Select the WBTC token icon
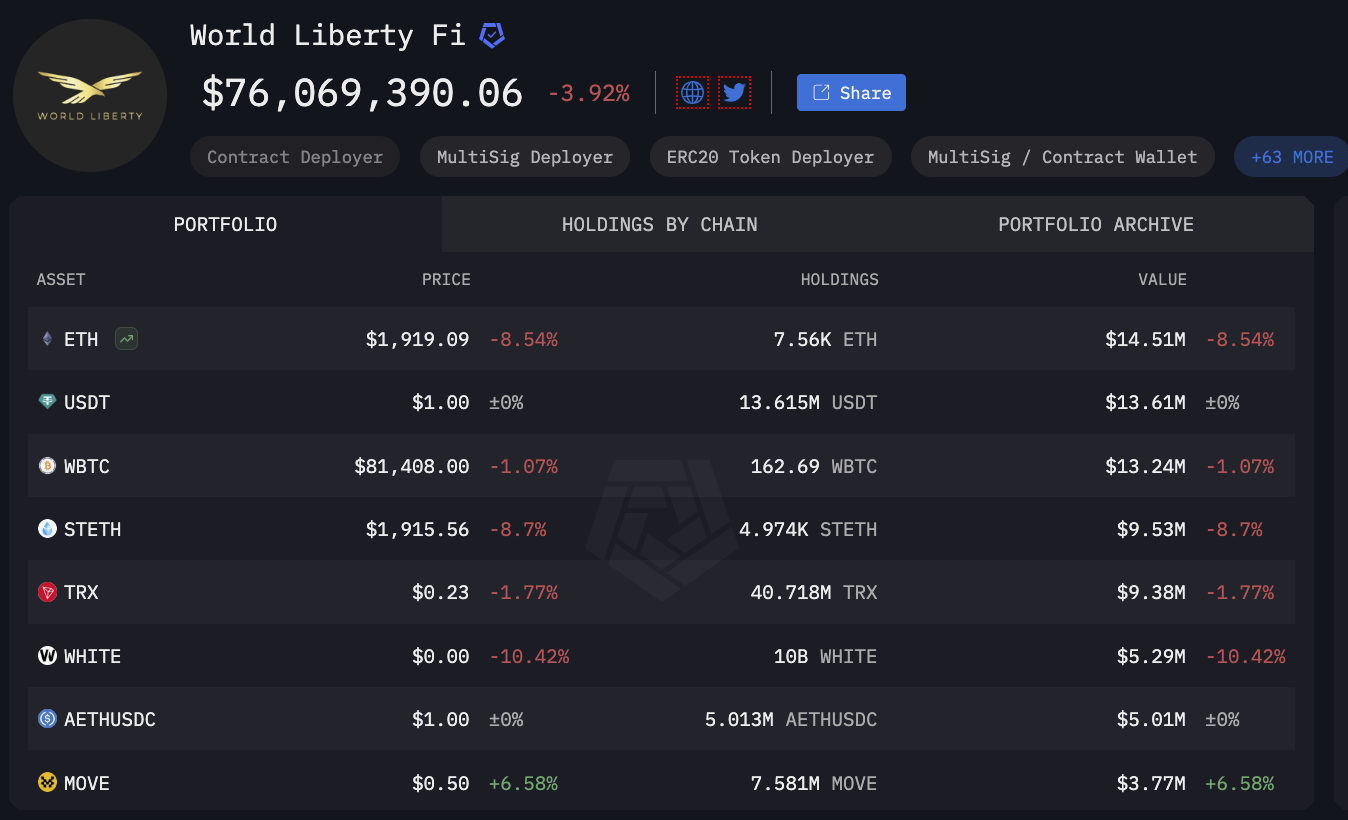 click(47, 465)
